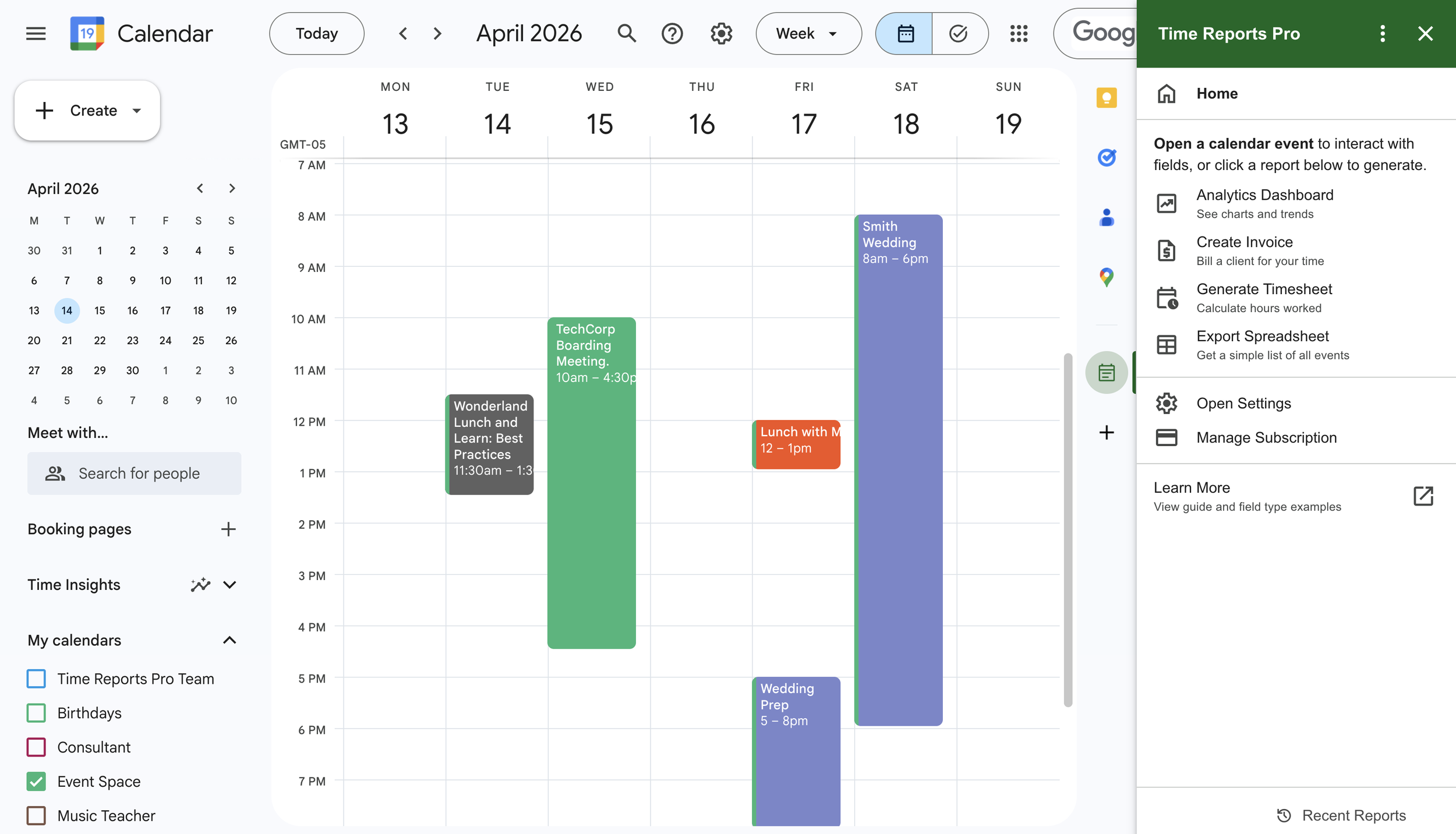The width and height of the screenshot is (1456, 834).
Task: Select Generate Timesheet report option
Action: [1264, 298]
